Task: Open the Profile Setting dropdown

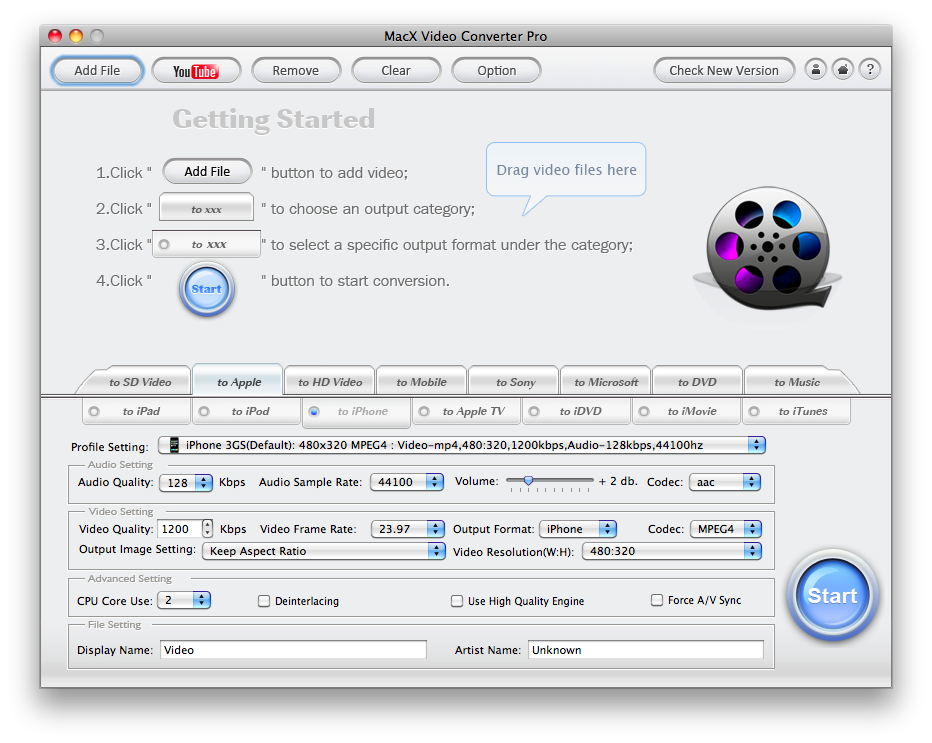Action: [461, 445]
